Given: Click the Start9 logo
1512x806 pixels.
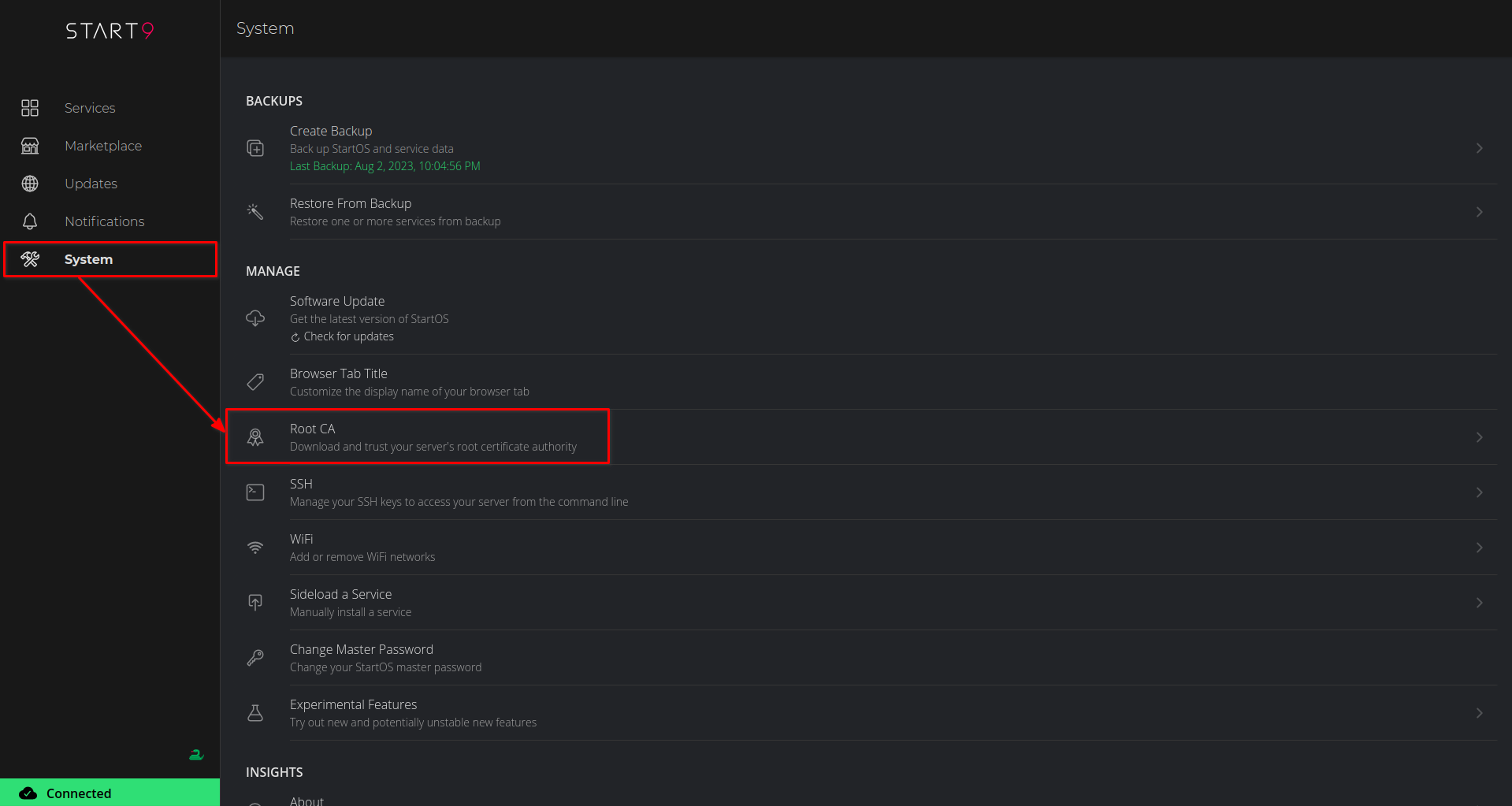Looking at the screenshot, I should (x=110, y=31).
